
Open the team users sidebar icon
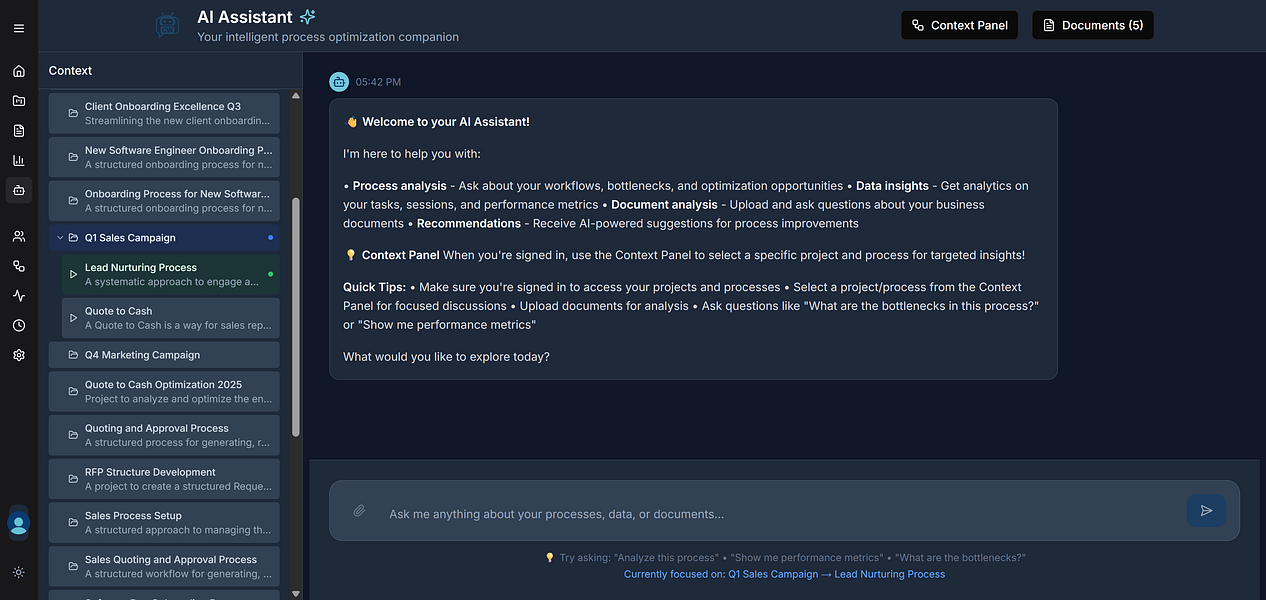pyautogui.click(x=18, y=236)
